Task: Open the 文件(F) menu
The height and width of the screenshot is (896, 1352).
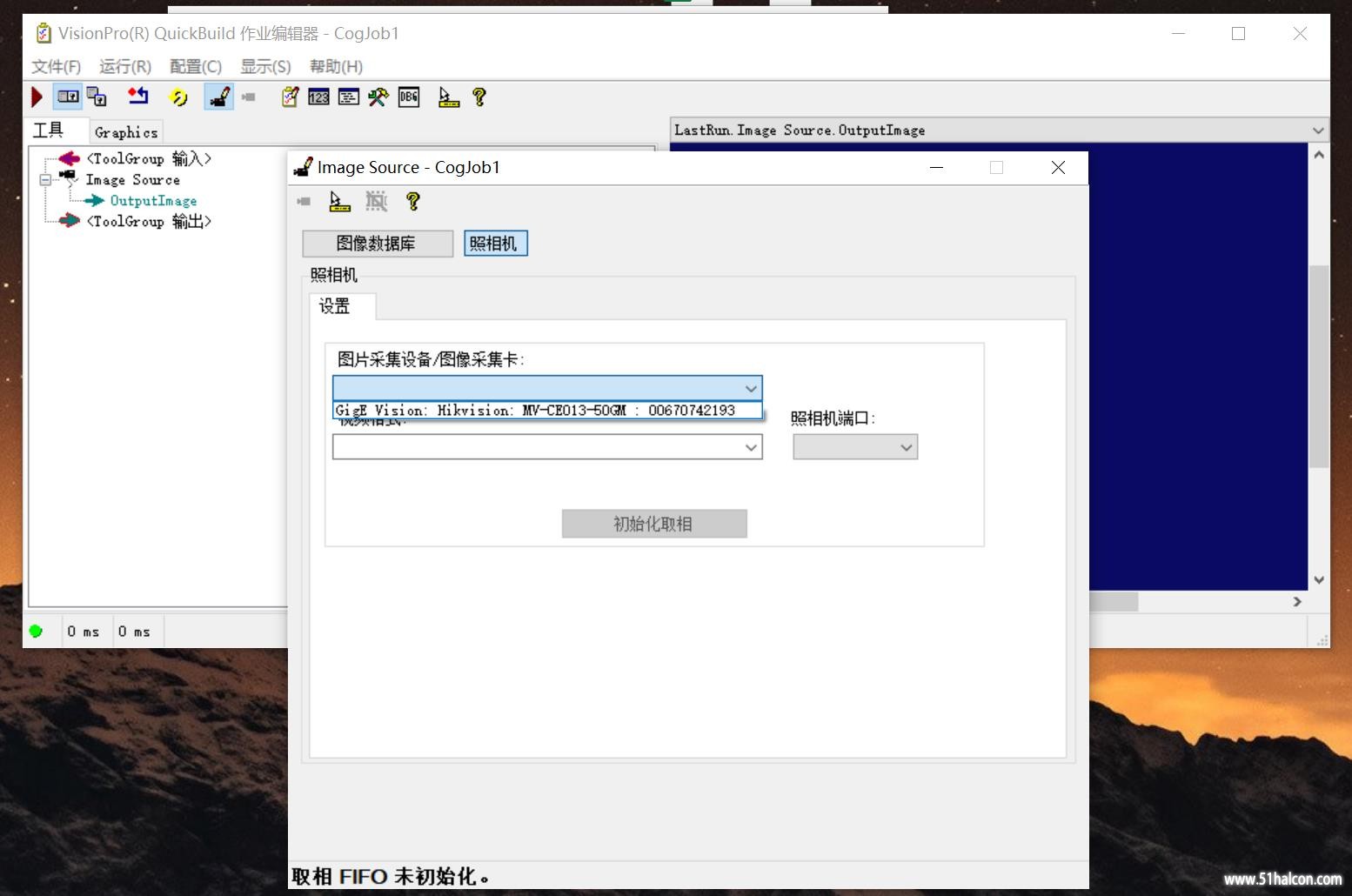Action: 56,66
